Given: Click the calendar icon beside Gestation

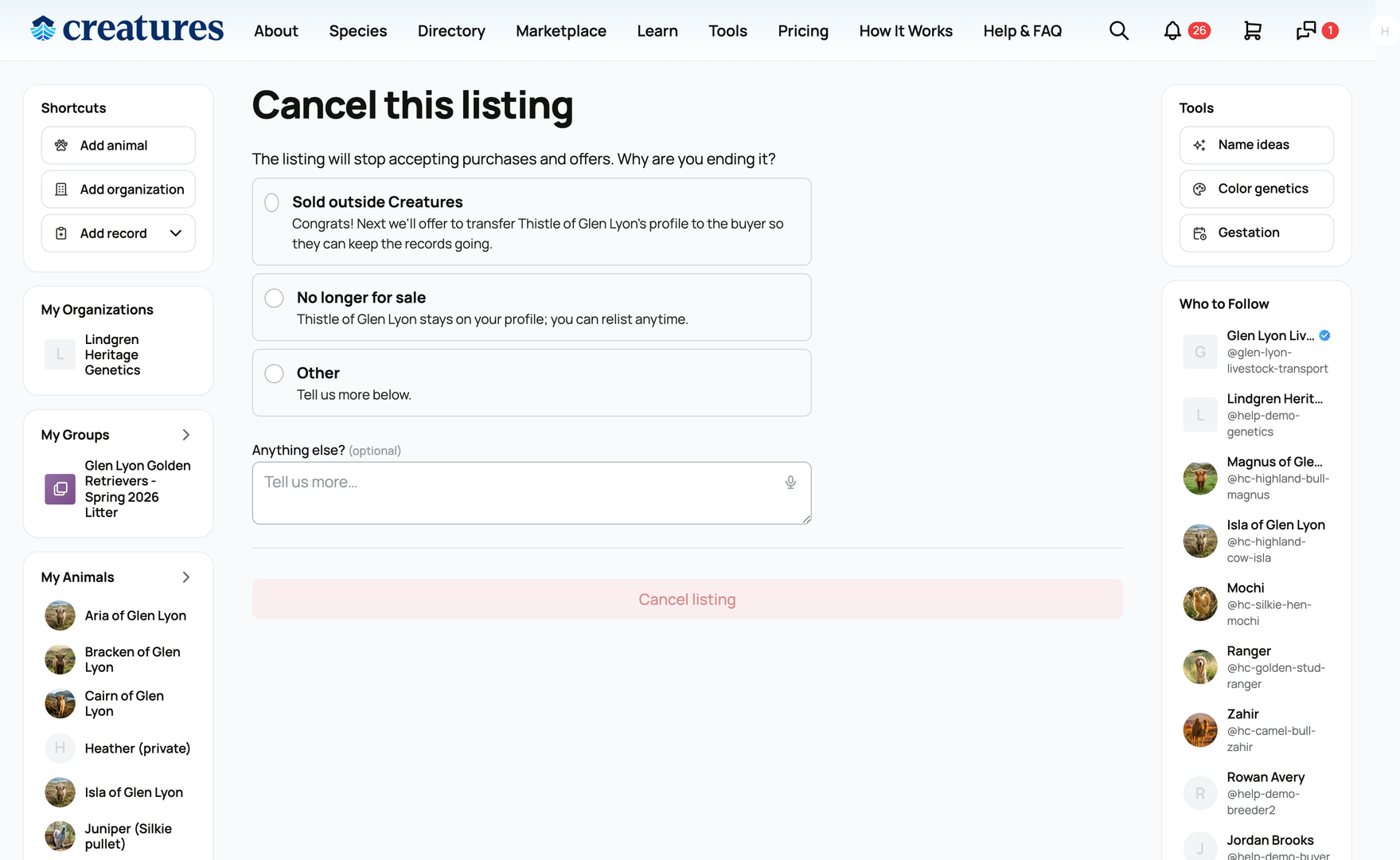Looking at the screenshot, I should 1199,233.
